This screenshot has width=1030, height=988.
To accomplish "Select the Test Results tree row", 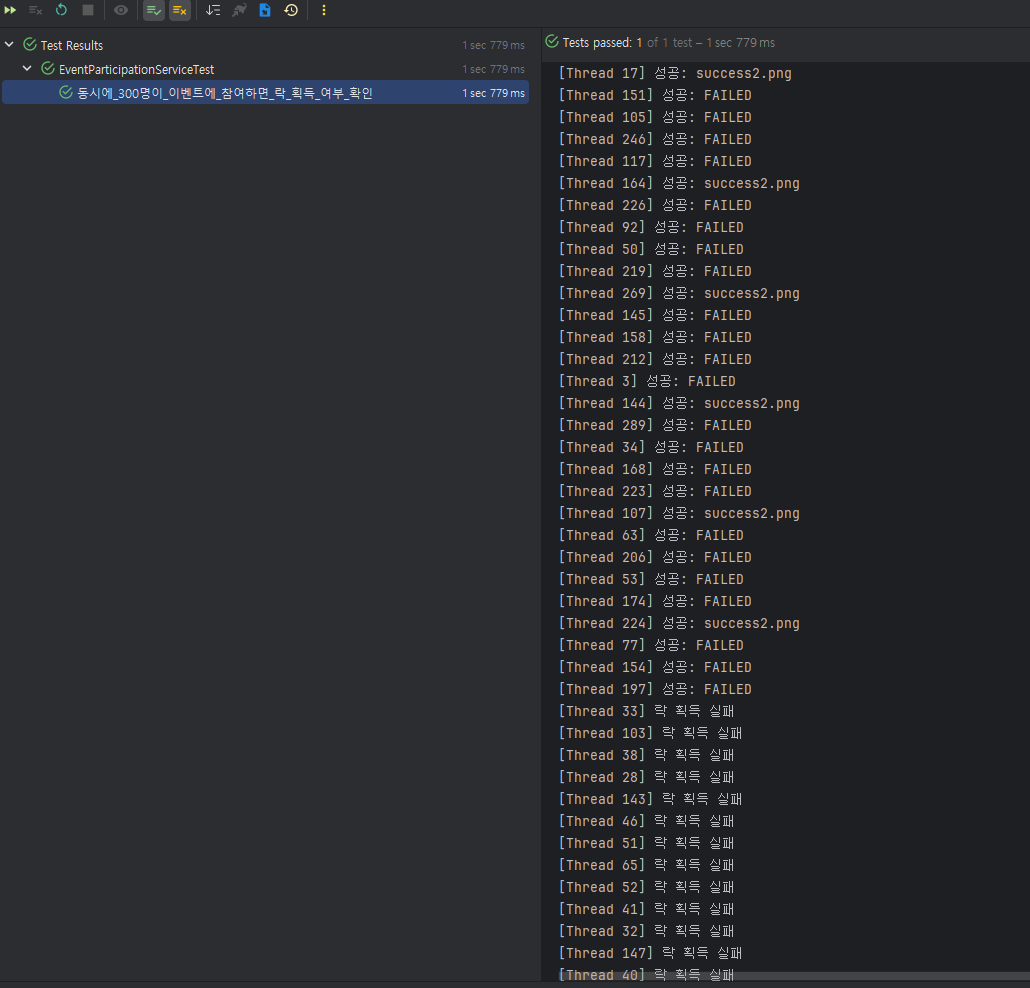I will (265, 45).
